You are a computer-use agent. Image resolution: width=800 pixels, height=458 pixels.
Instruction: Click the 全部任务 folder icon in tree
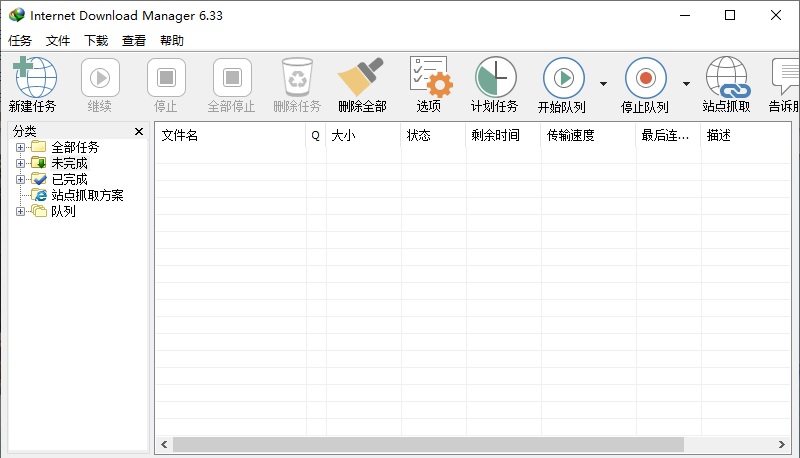(39, 147)
